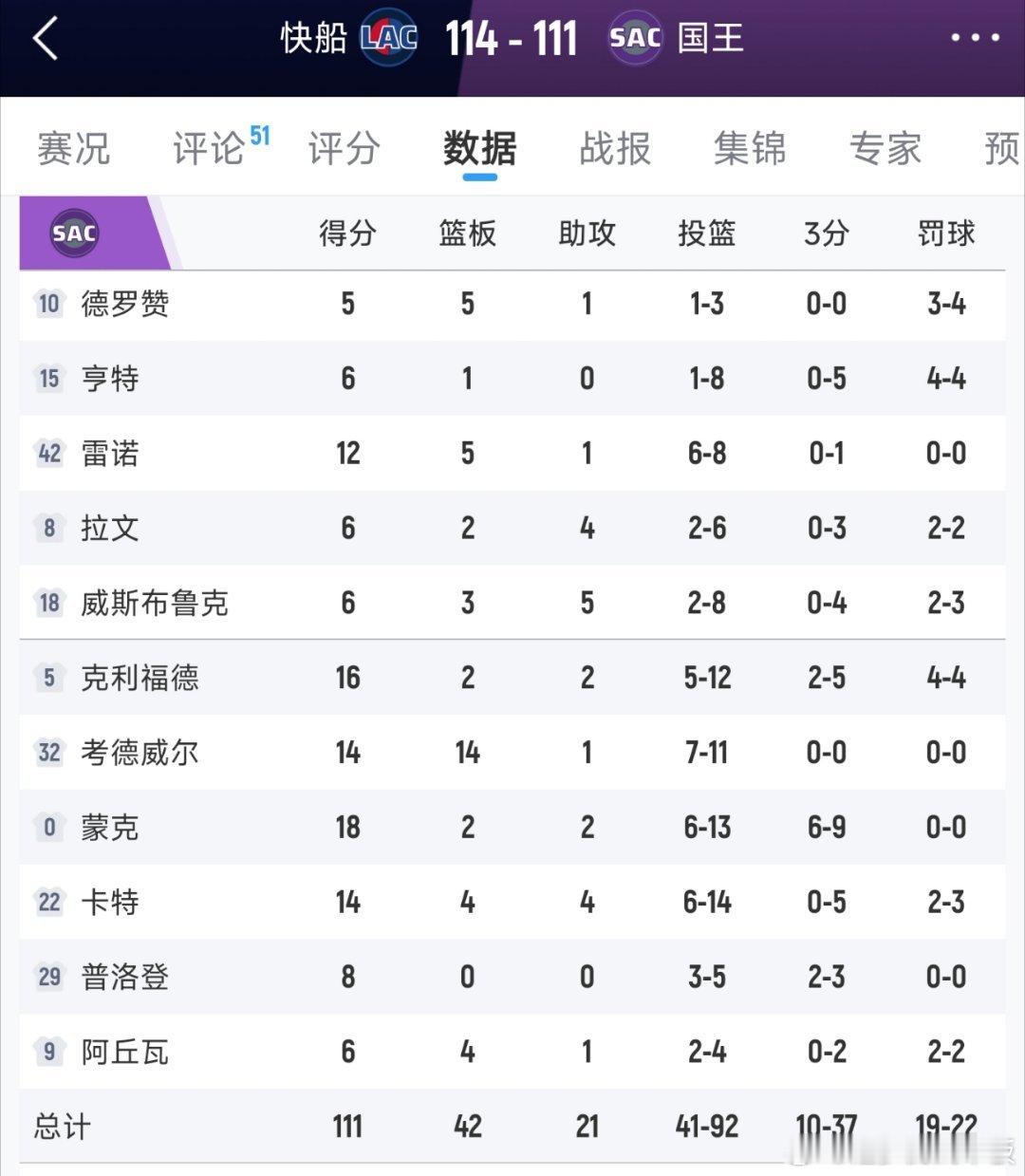1025x1176 pixels.
Task: Tap the 篮板 column header
Action: (467, 233)
